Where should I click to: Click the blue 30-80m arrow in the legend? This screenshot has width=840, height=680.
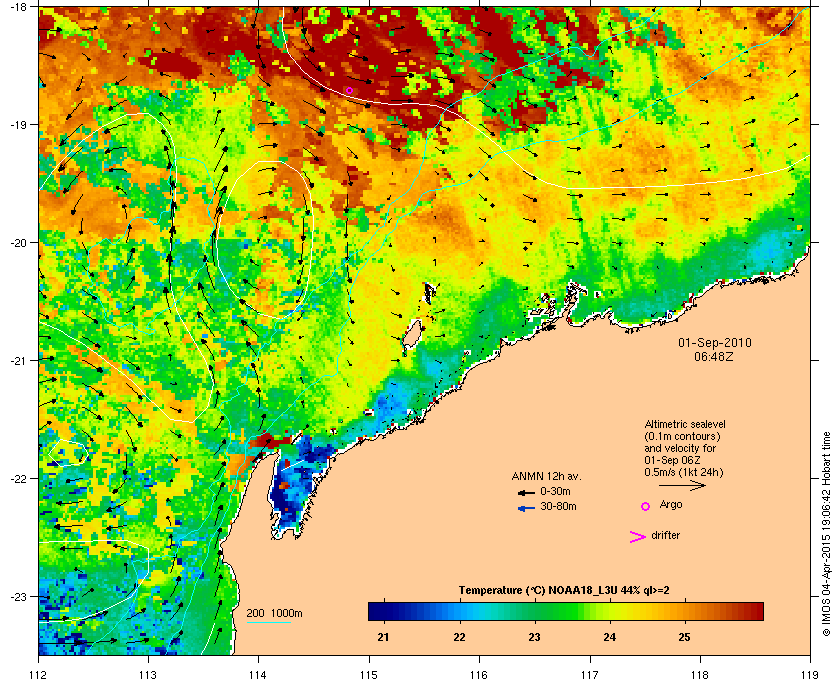pos(526,507)
